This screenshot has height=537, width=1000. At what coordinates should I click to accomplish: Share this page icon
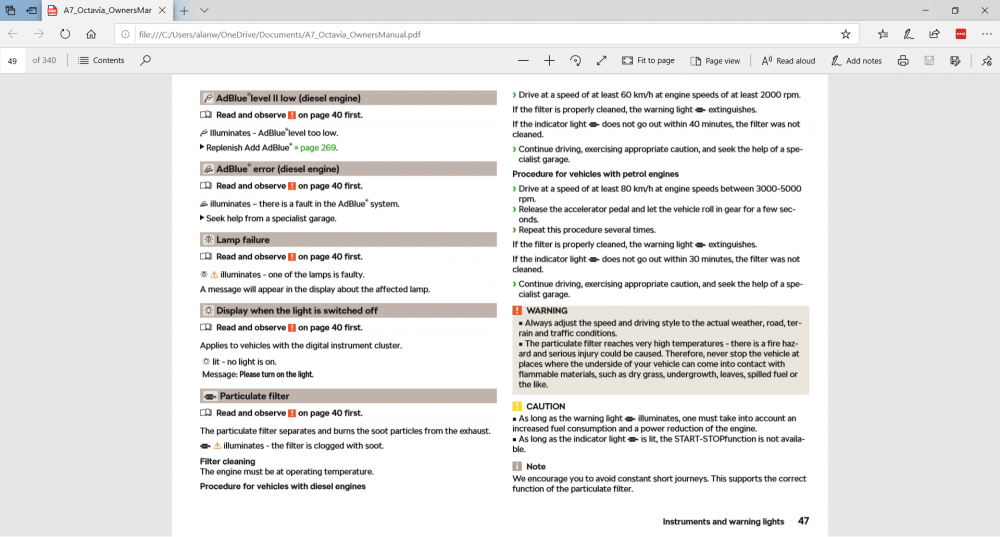point(934,34)
